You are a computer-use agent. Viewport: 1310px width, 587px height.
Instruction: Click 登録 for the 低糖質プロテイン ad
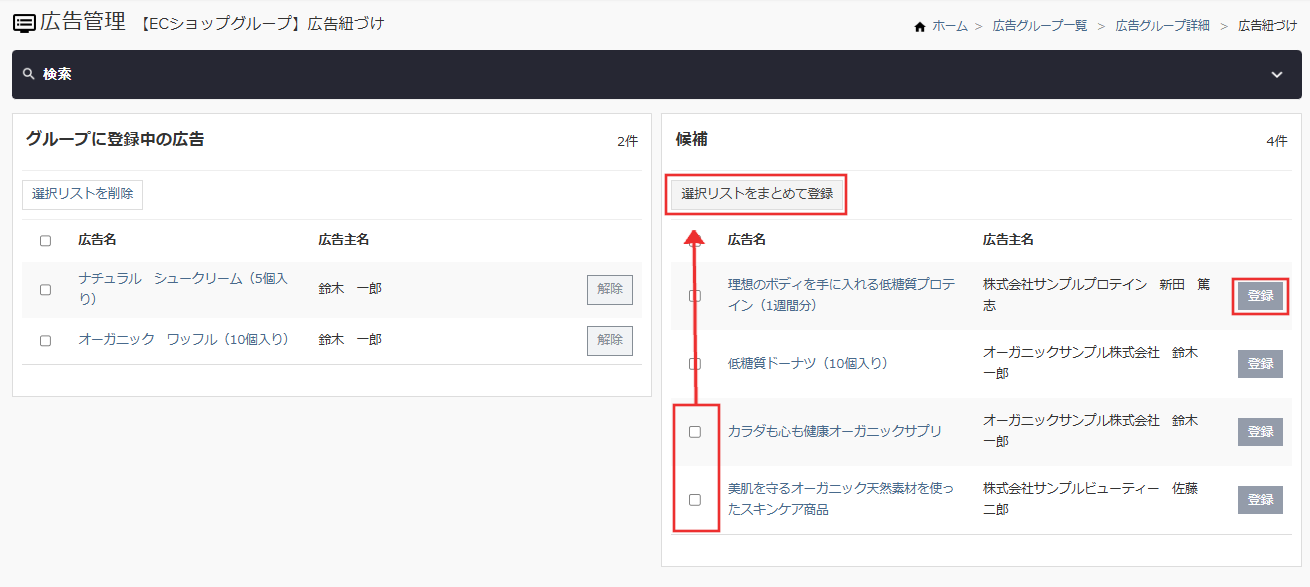pyautogui.click(x=1259, y=296)
